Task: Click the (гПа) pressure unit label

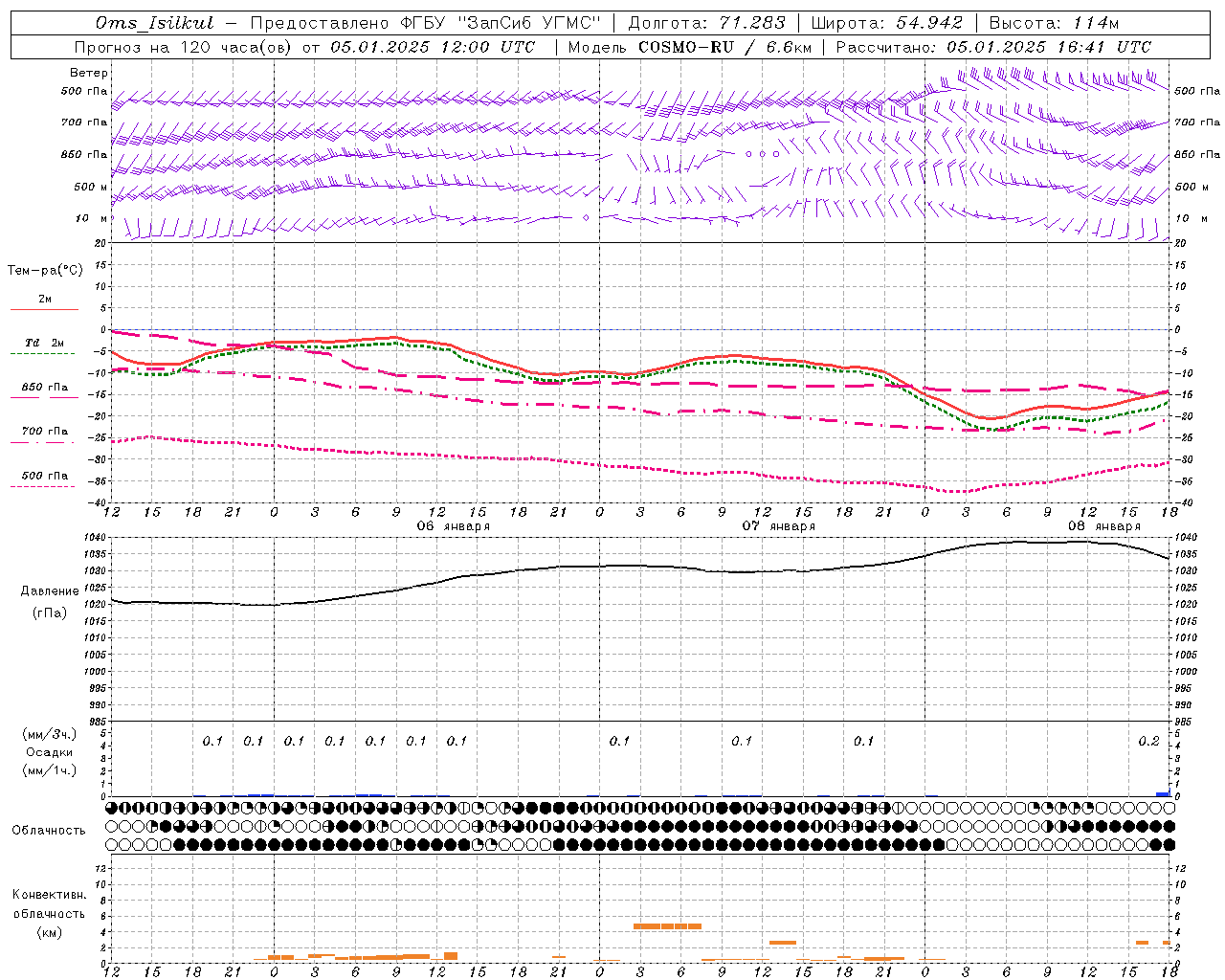Action: pyautogui.click(x=50, y=613)
